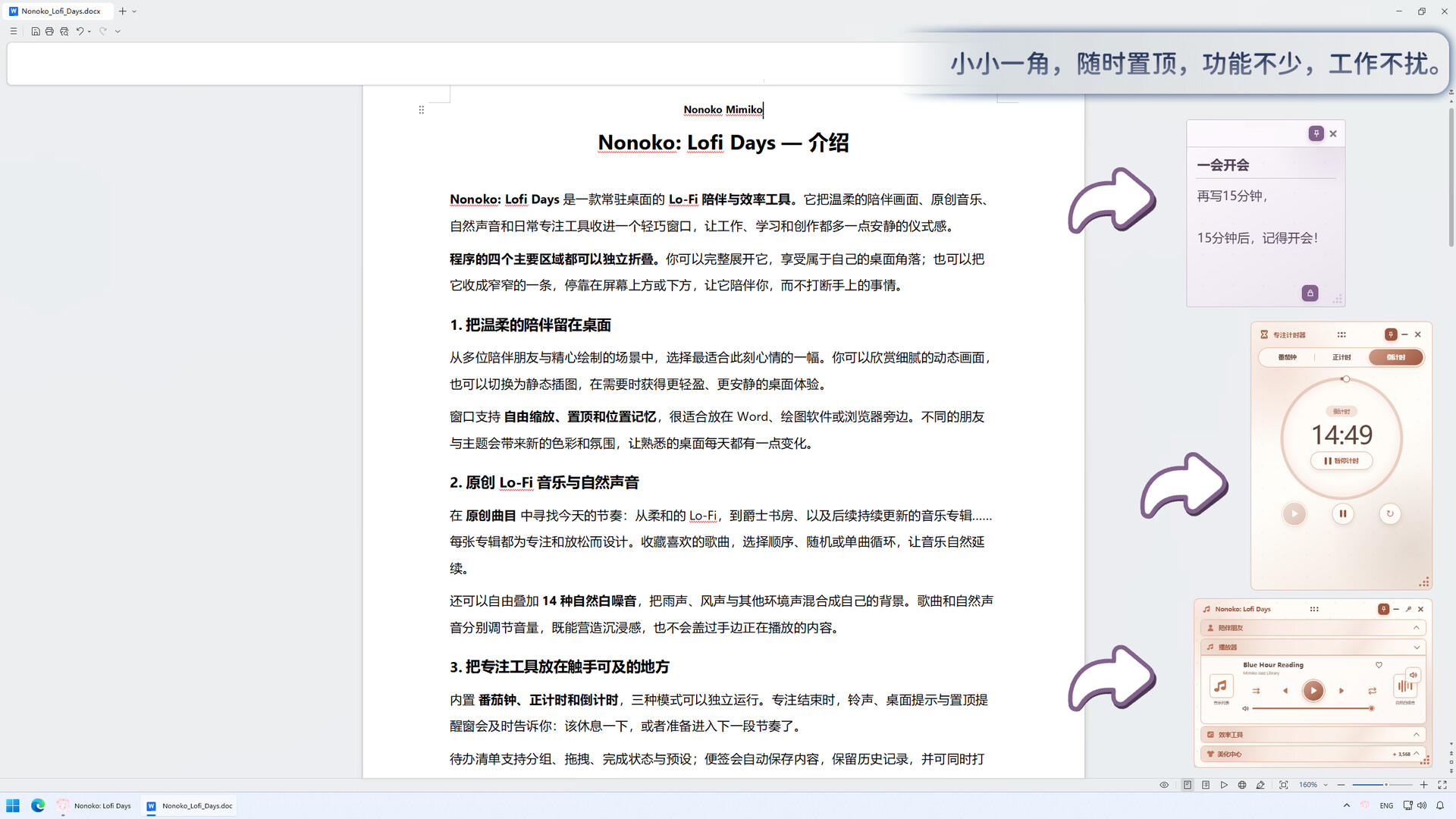Zoom out with the minus button

pos(1341,785)
